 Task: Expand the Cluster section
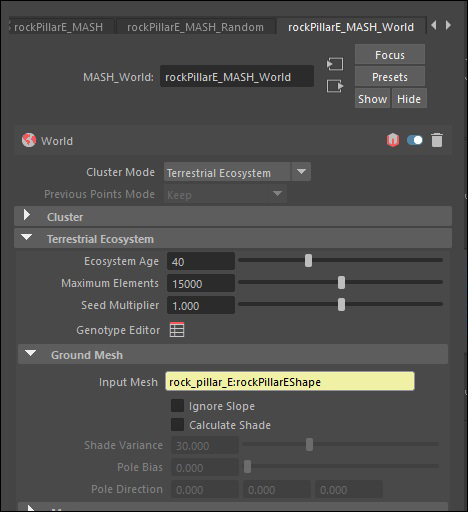pyautogui.click(x=233, y=217)
